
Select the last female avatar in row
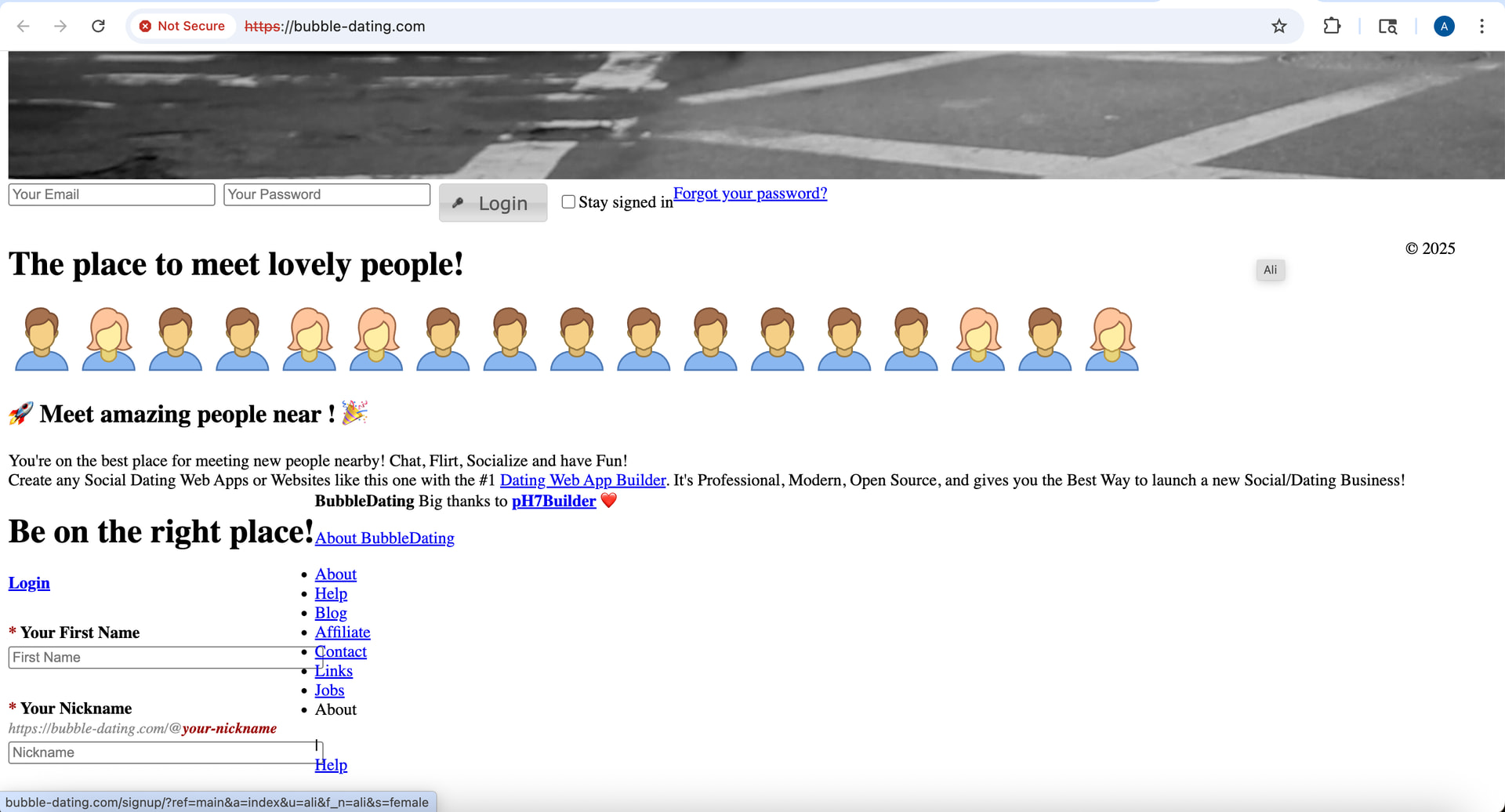pyautogui.click(x=1111, y=339)
